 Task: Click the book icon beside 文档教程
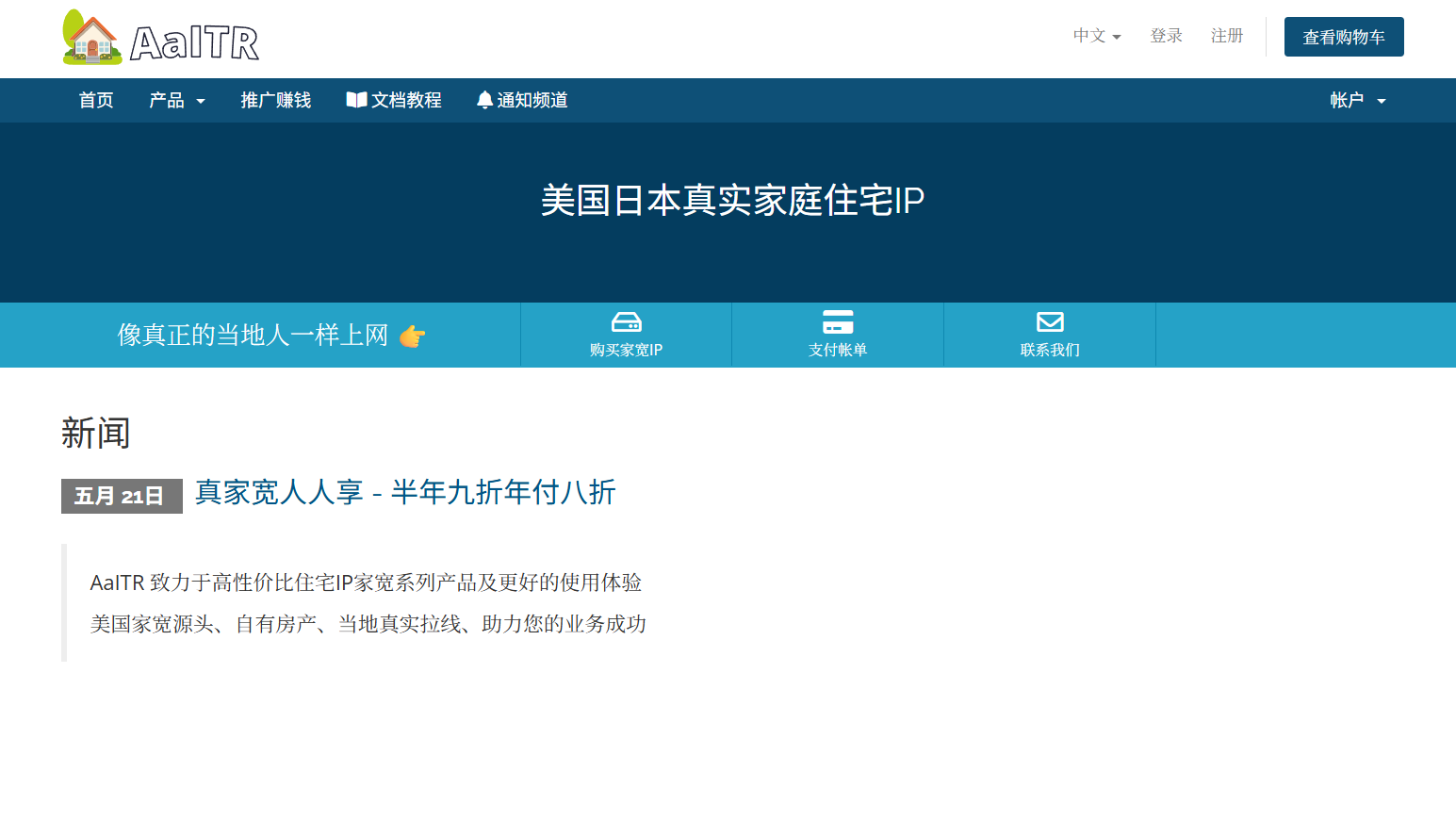point(356,100)
